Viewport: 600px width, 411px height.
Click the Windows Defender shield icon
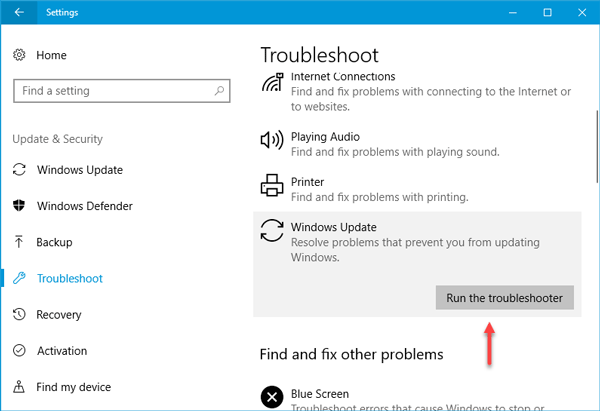click(20, 206)
